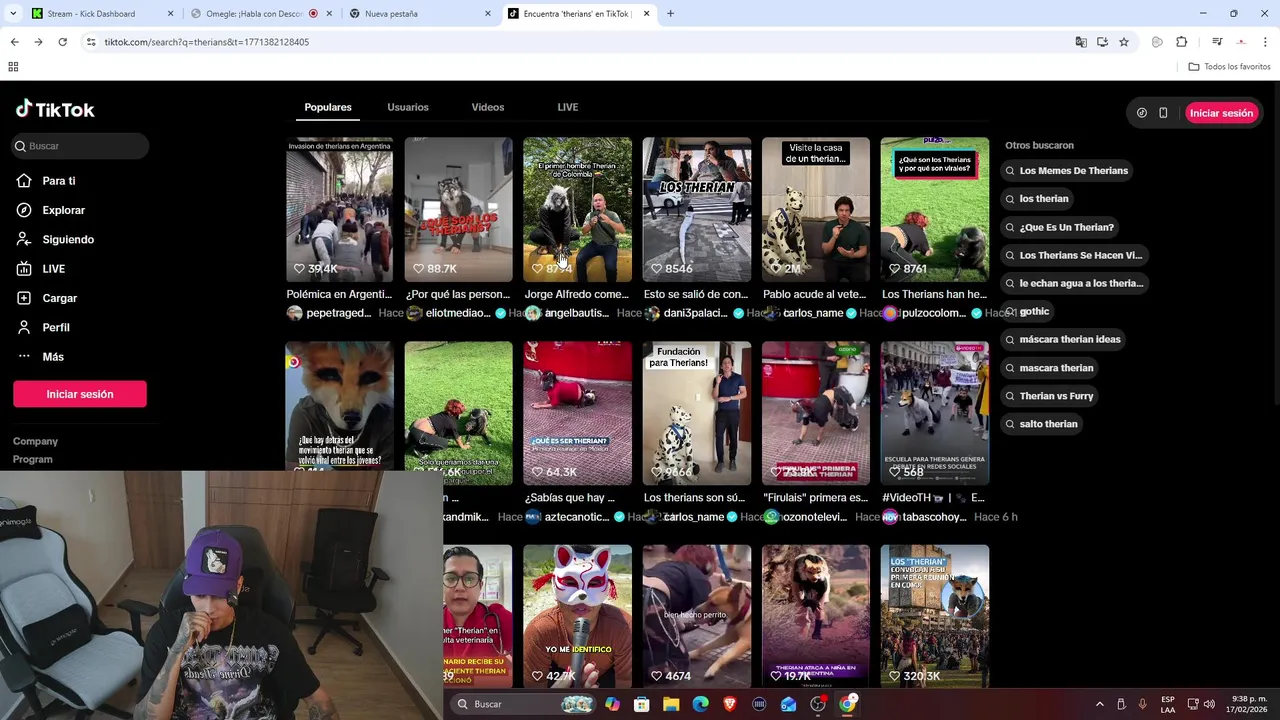Open video Invasion de therians en Argentina

coord(339,210)
